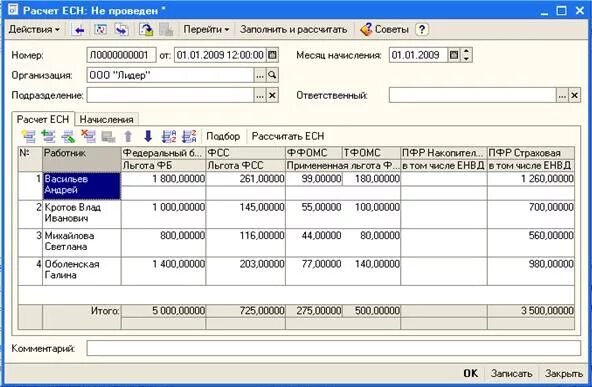592x387 pixels.
Task: Move row up with the up arrow icon
Action: [128, 136]
